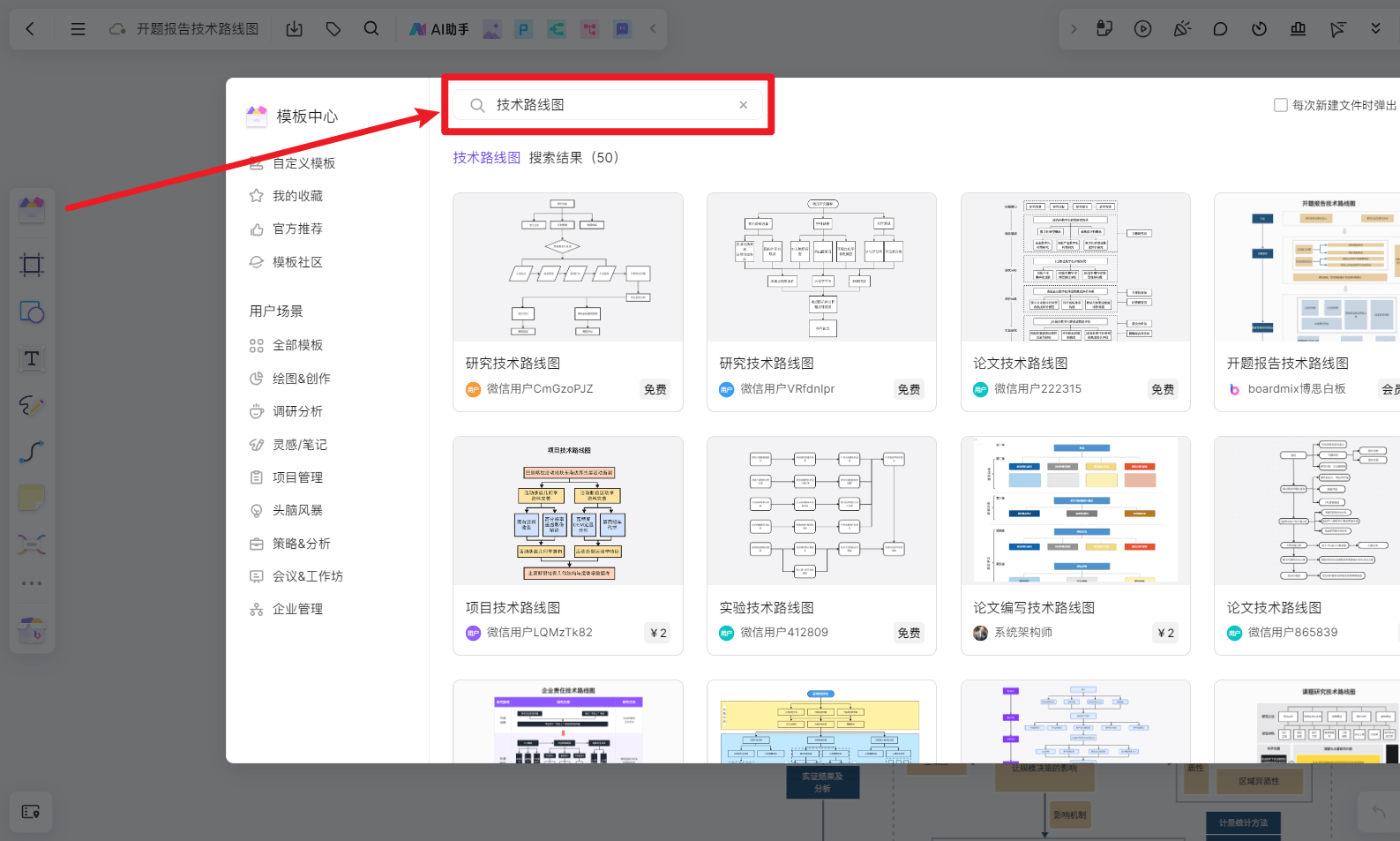Collapse the AI tools bar with left chevron
The height and width of the screenshot is (841, 1400).
pos(653,29)
